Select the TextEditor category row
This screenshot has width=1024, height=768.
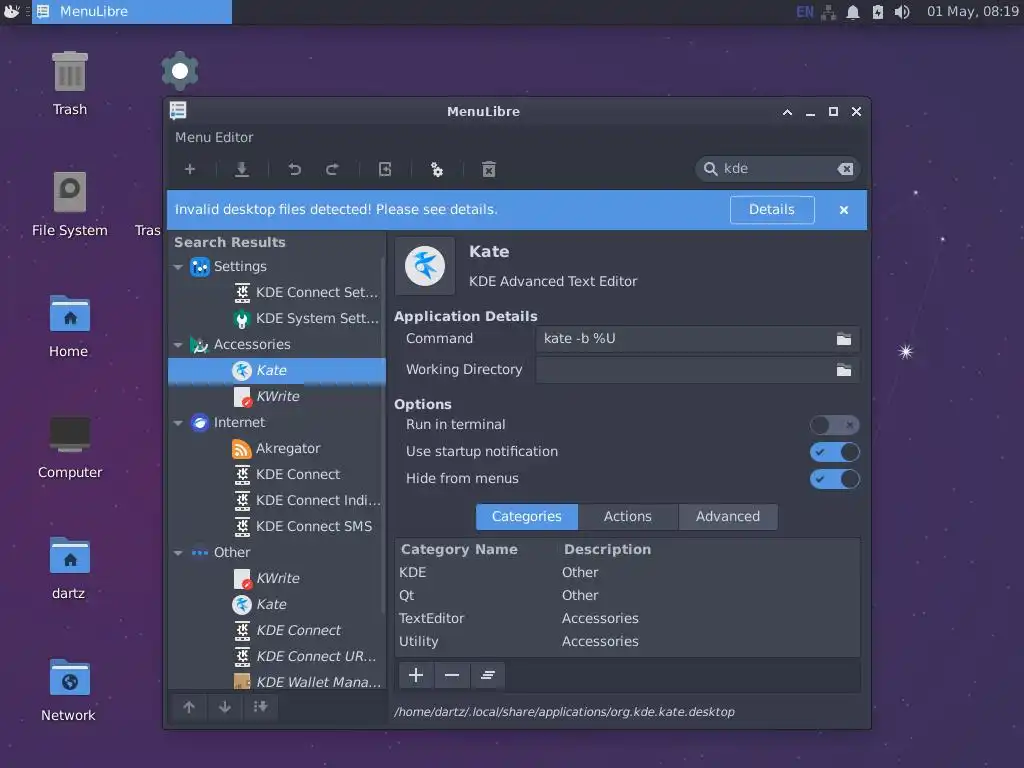[628, 618]
